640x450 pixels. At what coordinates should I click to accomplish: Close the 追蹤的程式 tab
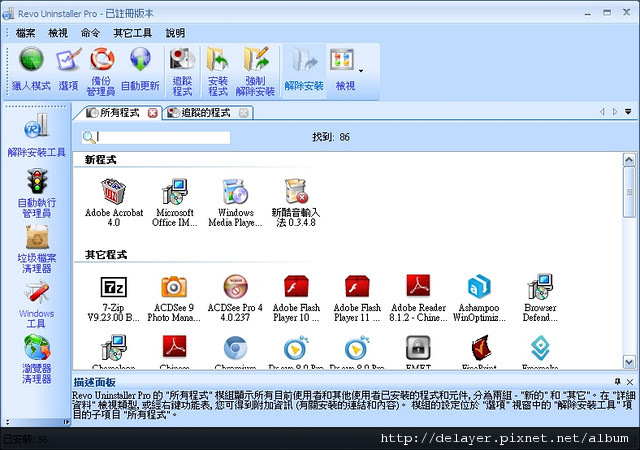click(244, 113)
